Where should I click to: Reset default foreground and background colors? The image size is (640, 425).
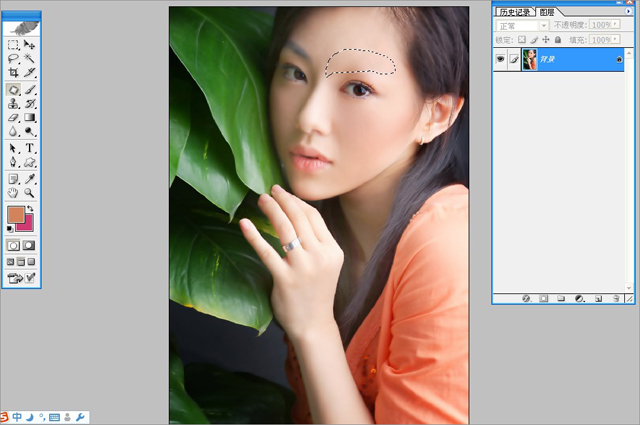coord(10,229)
